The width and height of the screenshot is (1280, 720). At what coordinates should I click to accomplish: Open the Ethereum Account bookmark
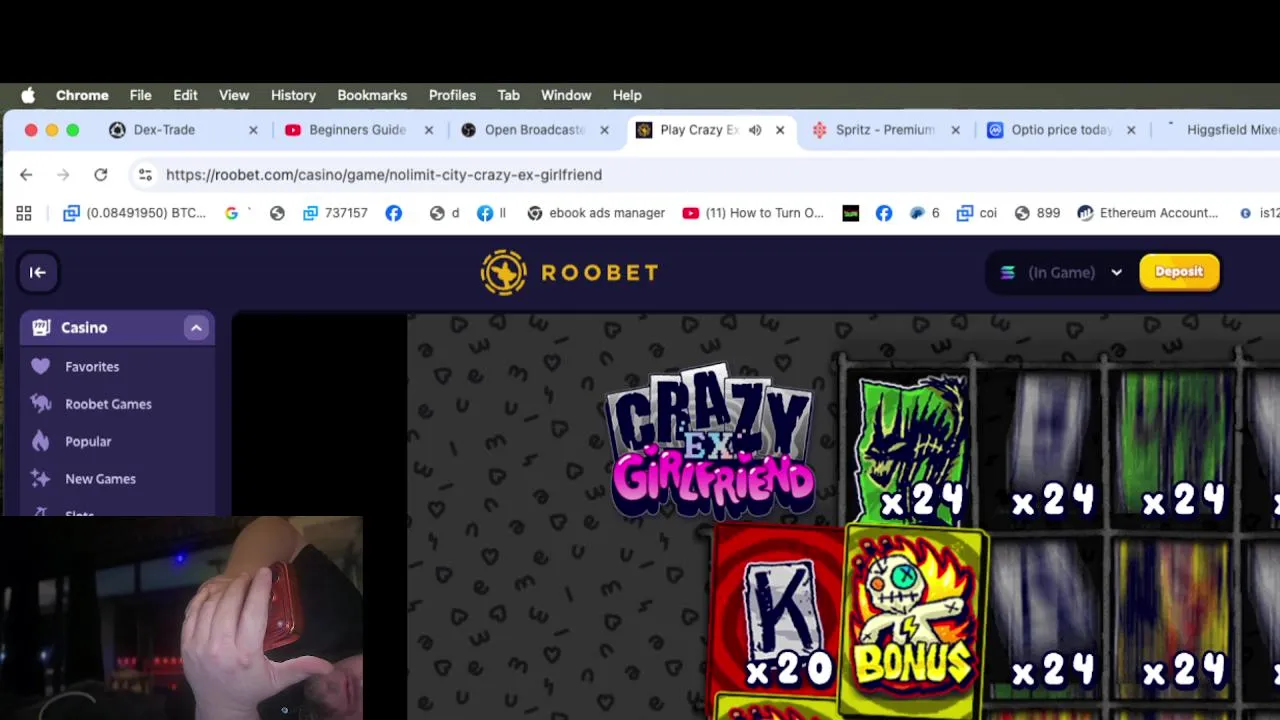point(1148,213)
